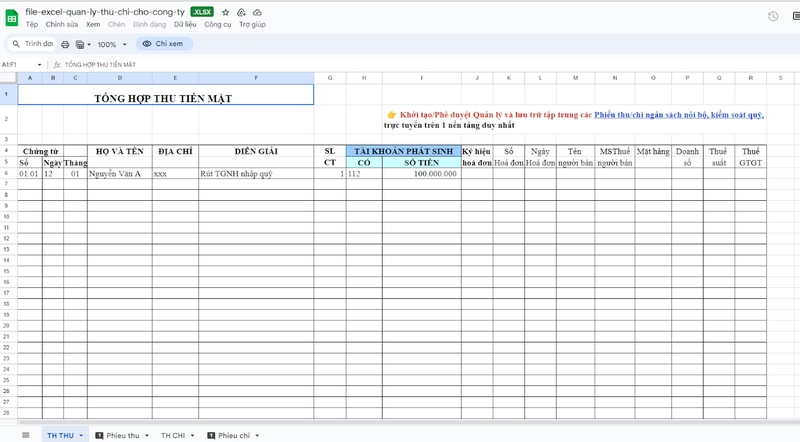
Task: Select column I header
Action: pyautogui.click(x=421, y=78)
